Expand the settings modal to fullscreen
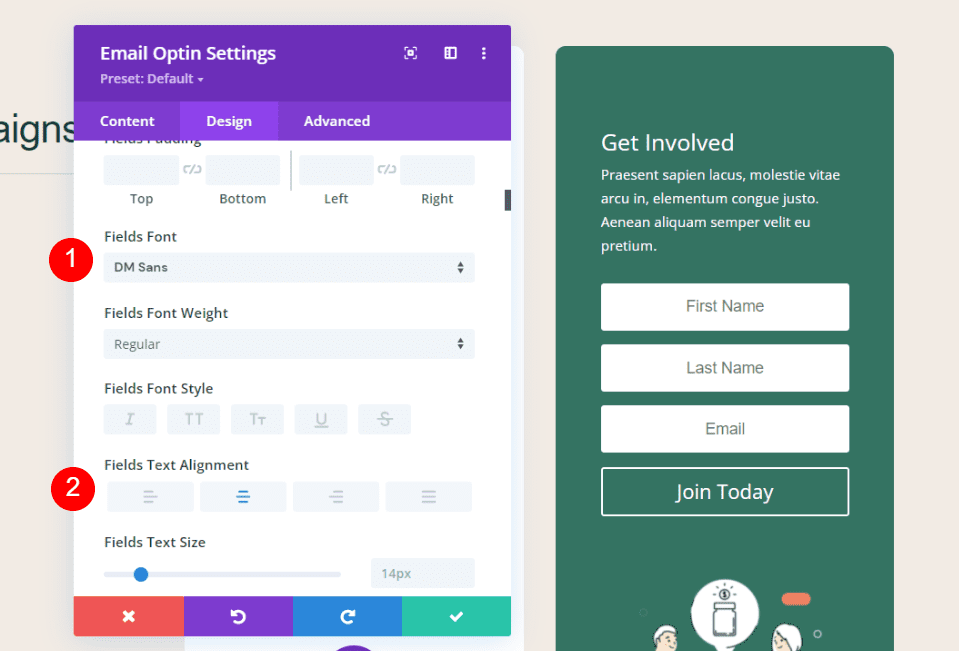The image size is (959, 651). coord(410,53)
